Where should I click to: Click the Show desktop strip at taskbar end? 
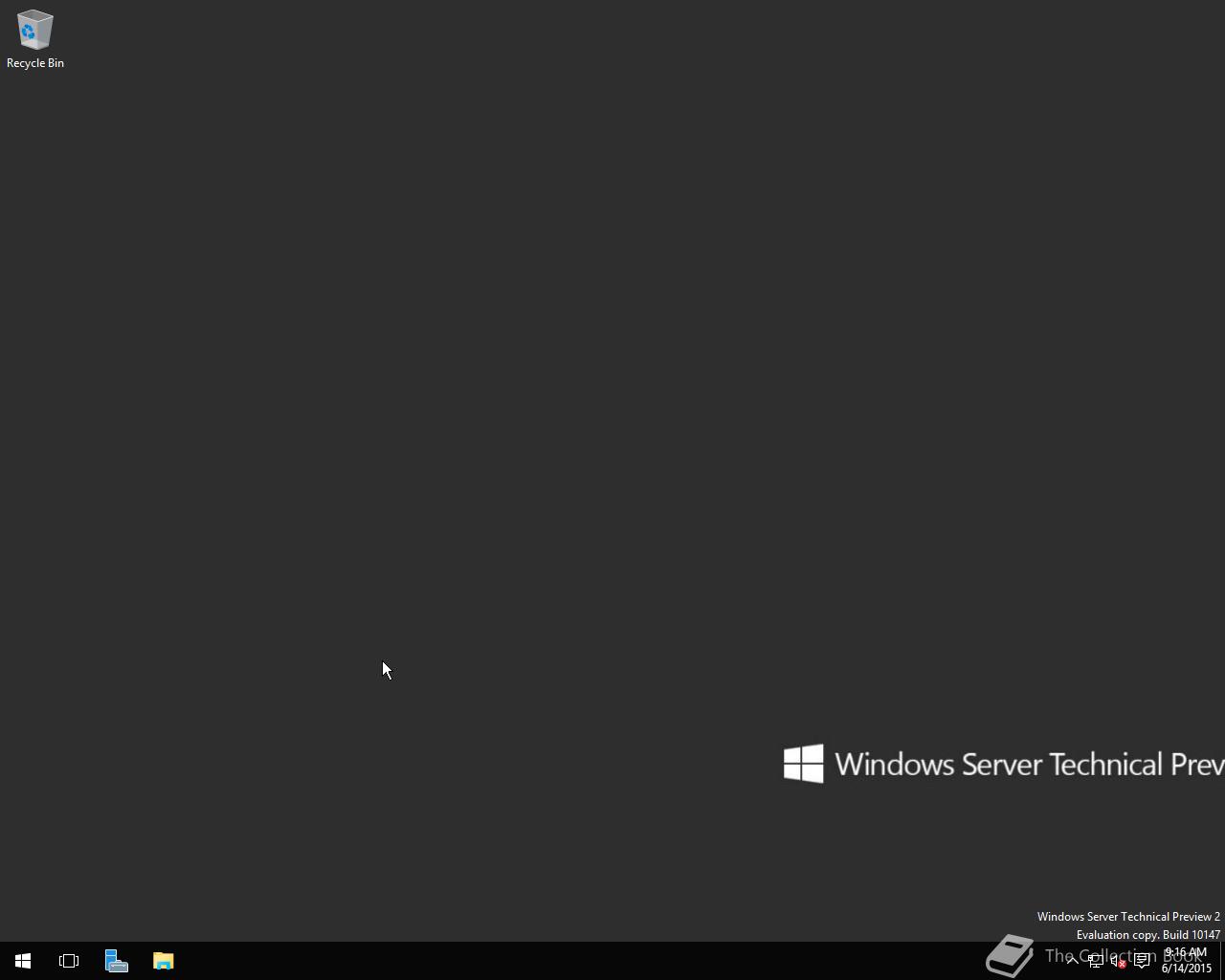click(x=1222, y=961)
